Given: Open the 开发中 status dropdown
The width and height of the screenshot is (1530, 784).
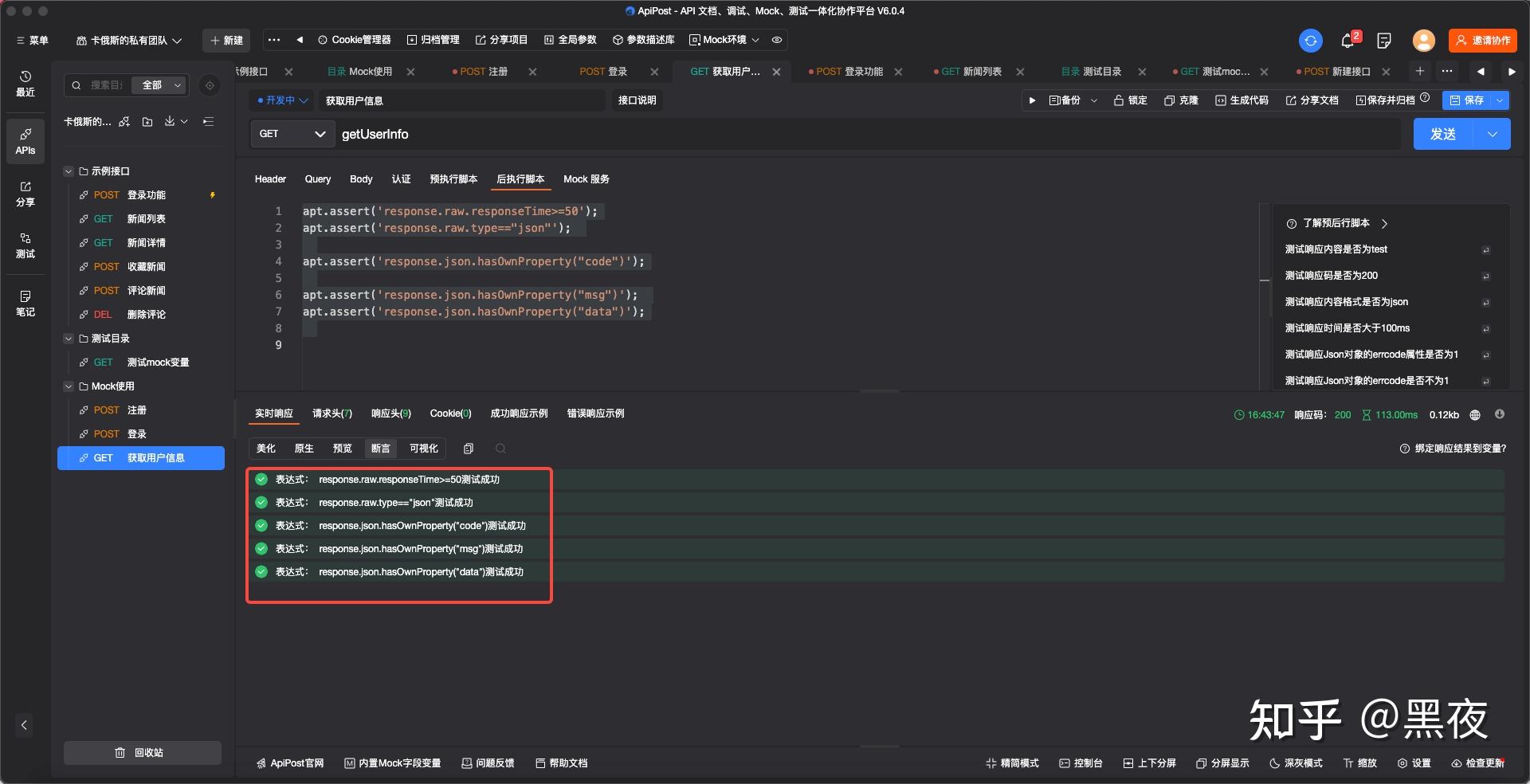Looking at the screenshot, I should pyautogui.click(x=283, y=100).
